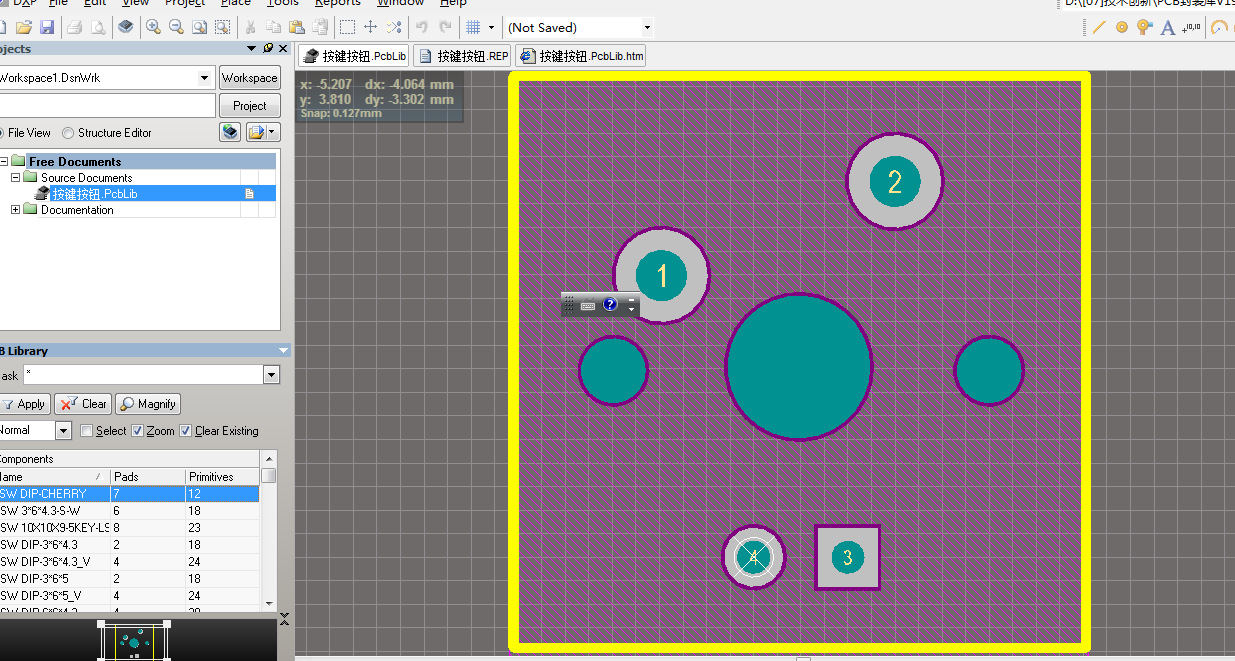Click the Pads column header
1235x661 pixels.
pos(148,477)
